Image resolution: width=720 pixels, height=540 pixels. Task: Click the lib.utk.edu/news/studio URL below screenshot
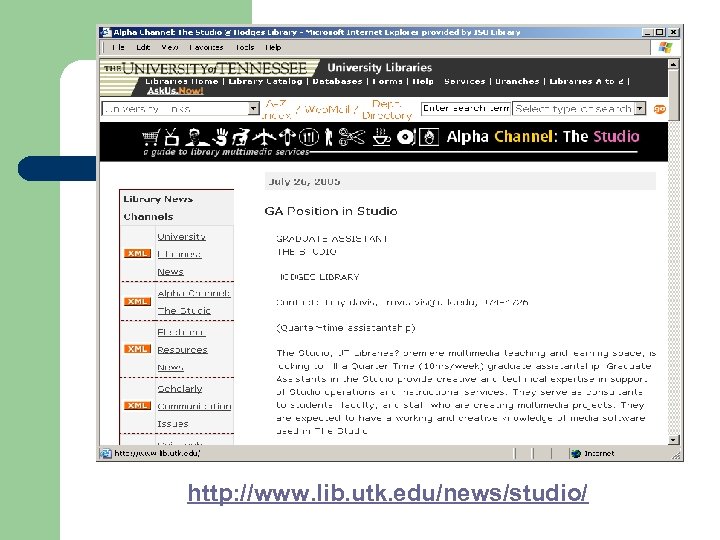(x=388, y=493)
